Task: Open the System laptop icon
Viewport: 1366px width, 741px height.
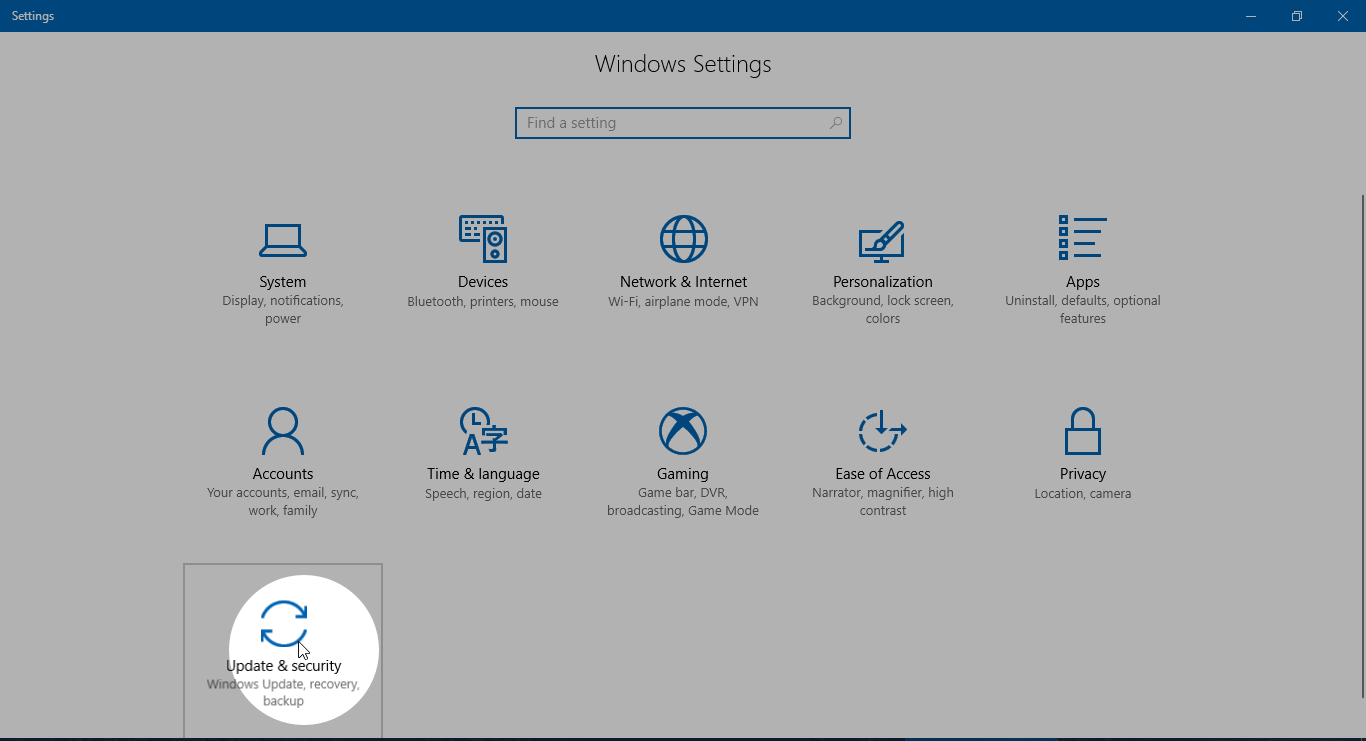Action: tap(283, 240)
